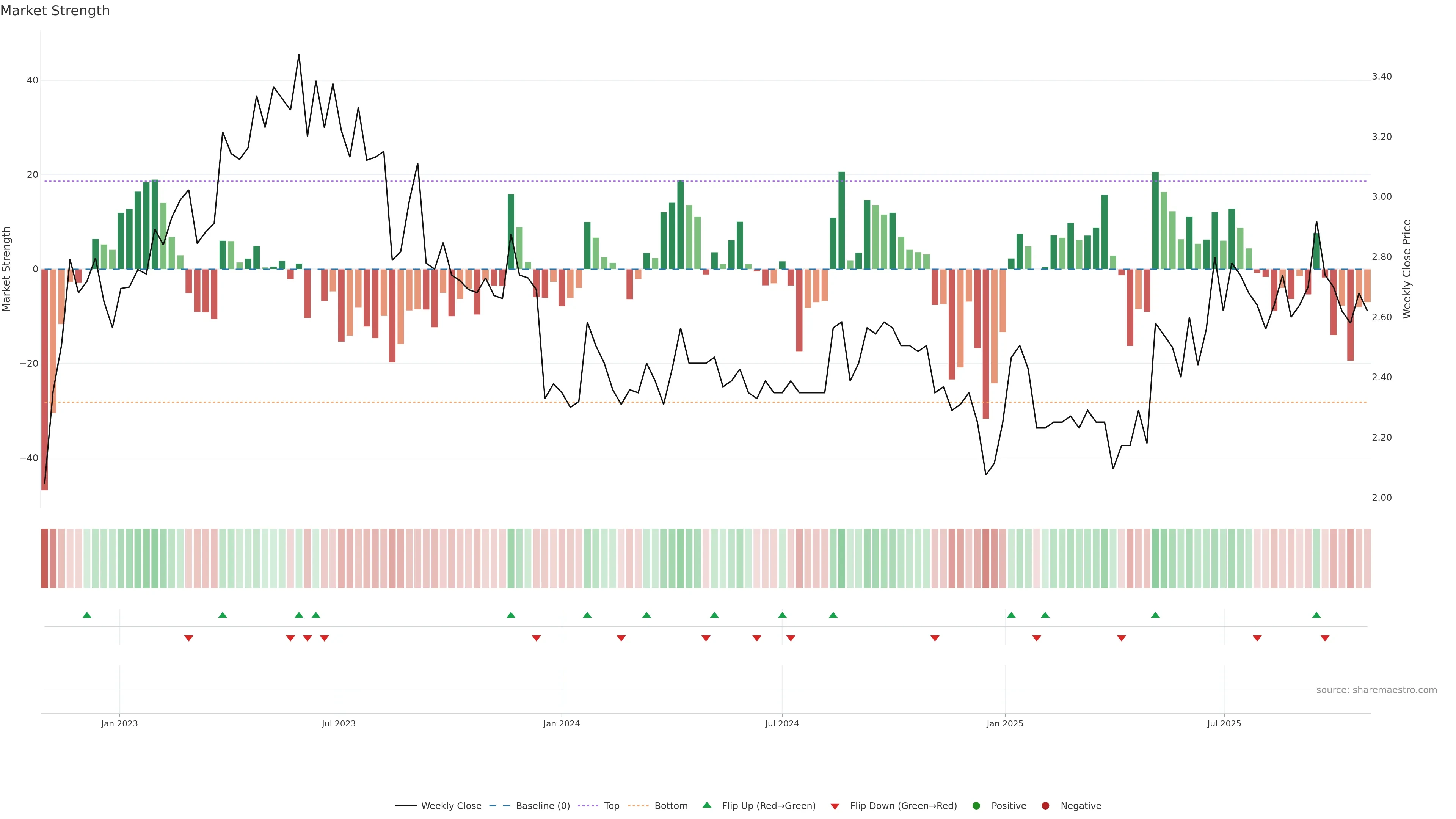Click the Jan 2024 x-axis label
This screenshot has width=1456, height=819.
[561, 723]
